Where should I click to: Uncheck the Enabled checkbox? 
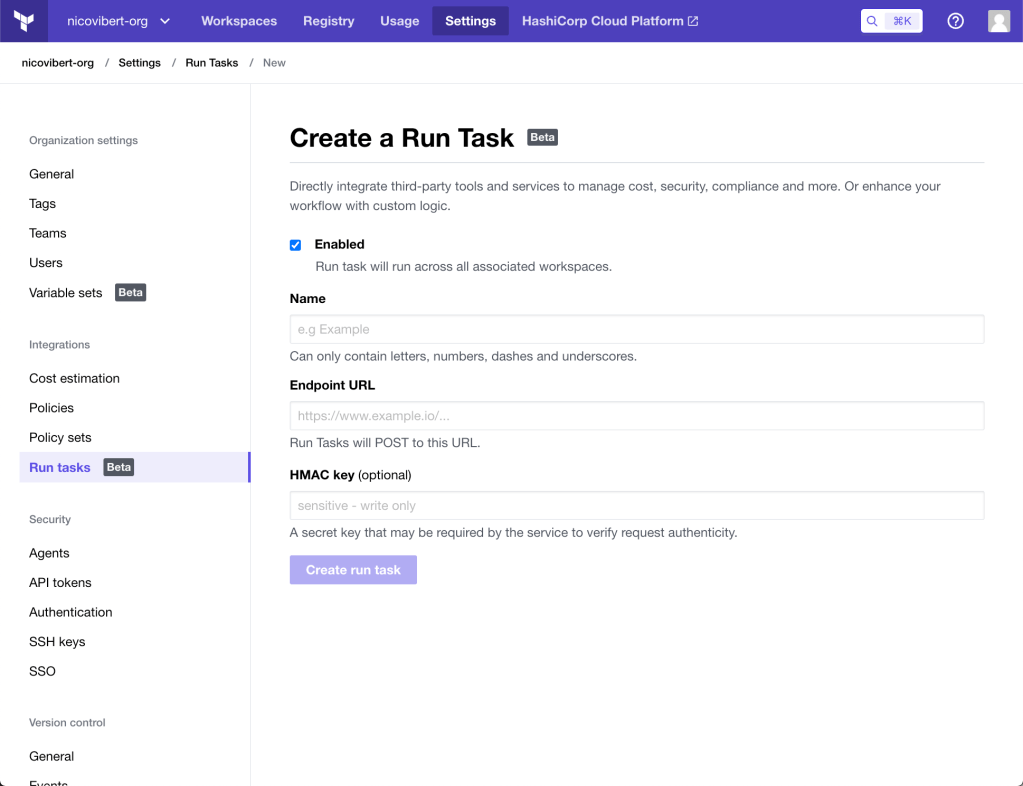tap(295, 245)
